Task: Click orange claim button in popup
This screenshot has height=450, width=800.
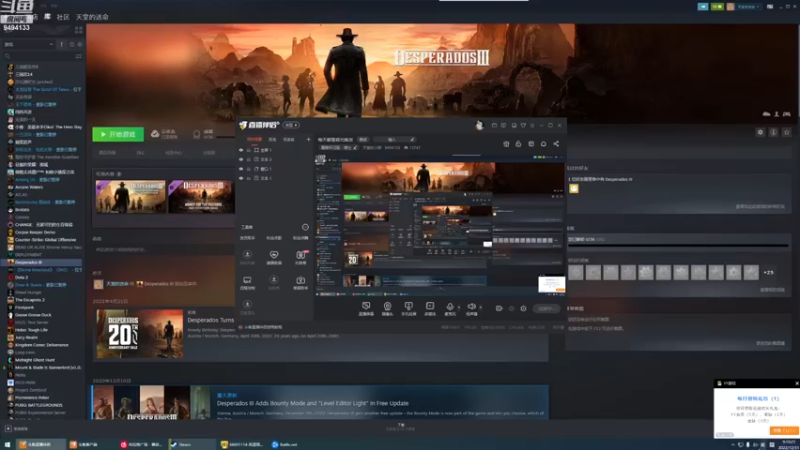Action: tap(784, 431)
